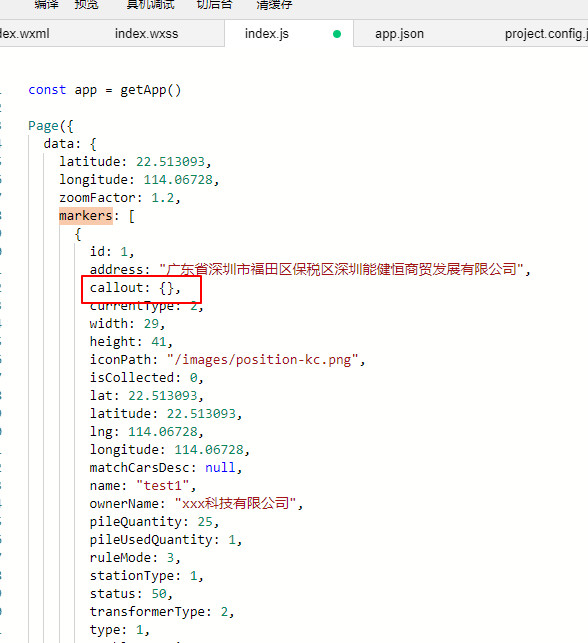Click the 'width: 29' line
The width and height of the screenshot is (588, 643).
[x=127, y=324]
